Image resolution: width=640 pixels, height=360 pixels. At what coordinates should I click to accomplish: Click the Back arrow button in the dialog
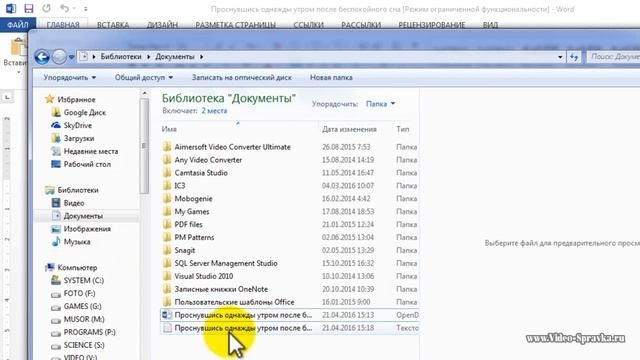coord(42,57)
